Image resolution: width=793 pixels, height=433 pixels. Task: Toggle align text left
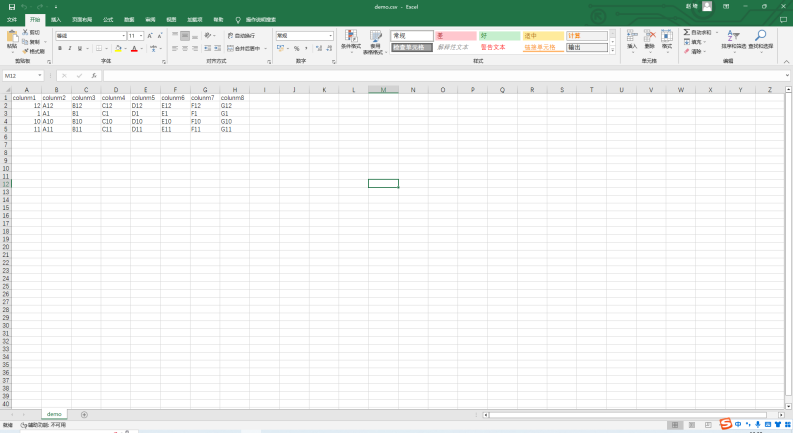click(174, 49)
